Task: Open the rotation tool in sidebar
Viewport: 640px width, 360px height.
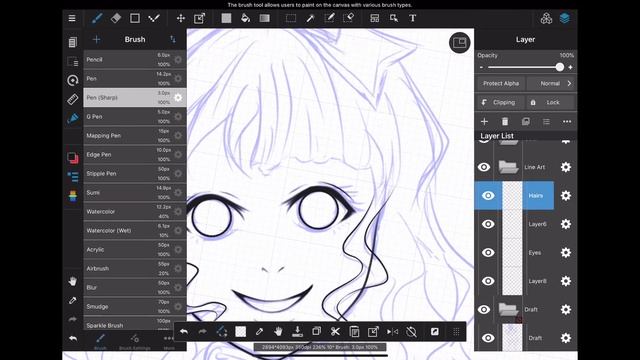Action: pos(73,80)
